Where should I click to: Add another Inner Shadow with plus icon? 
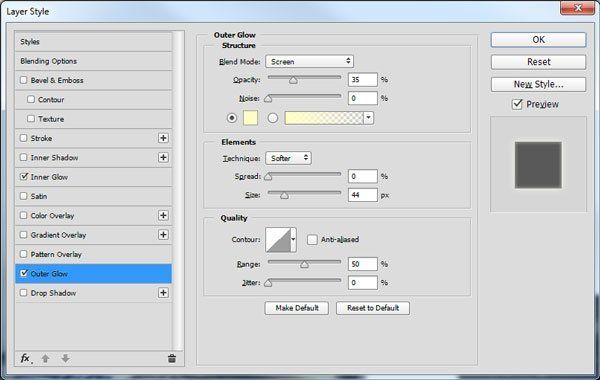click(x=163, y=157)
